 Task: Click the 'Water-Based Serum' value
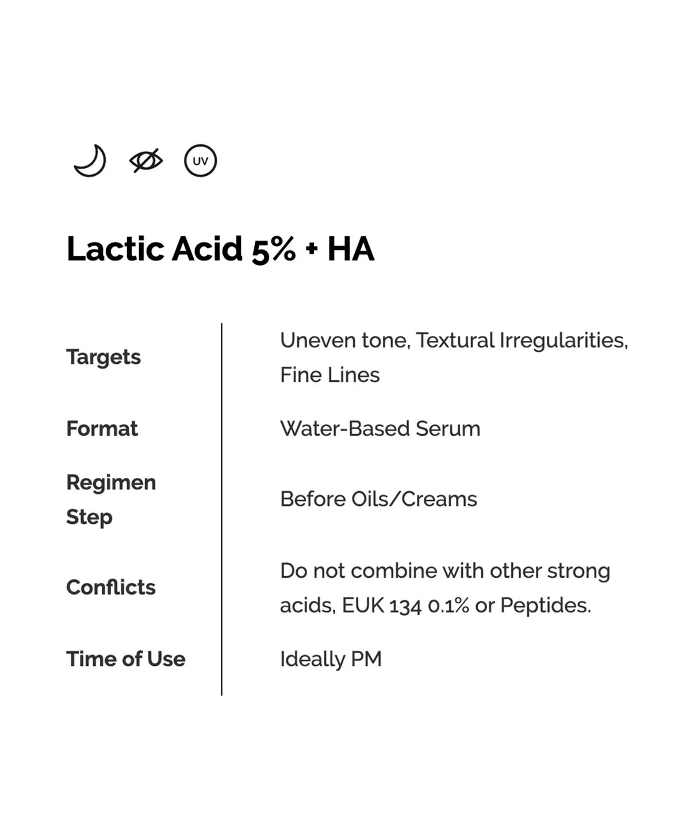(x=380, y=428)
